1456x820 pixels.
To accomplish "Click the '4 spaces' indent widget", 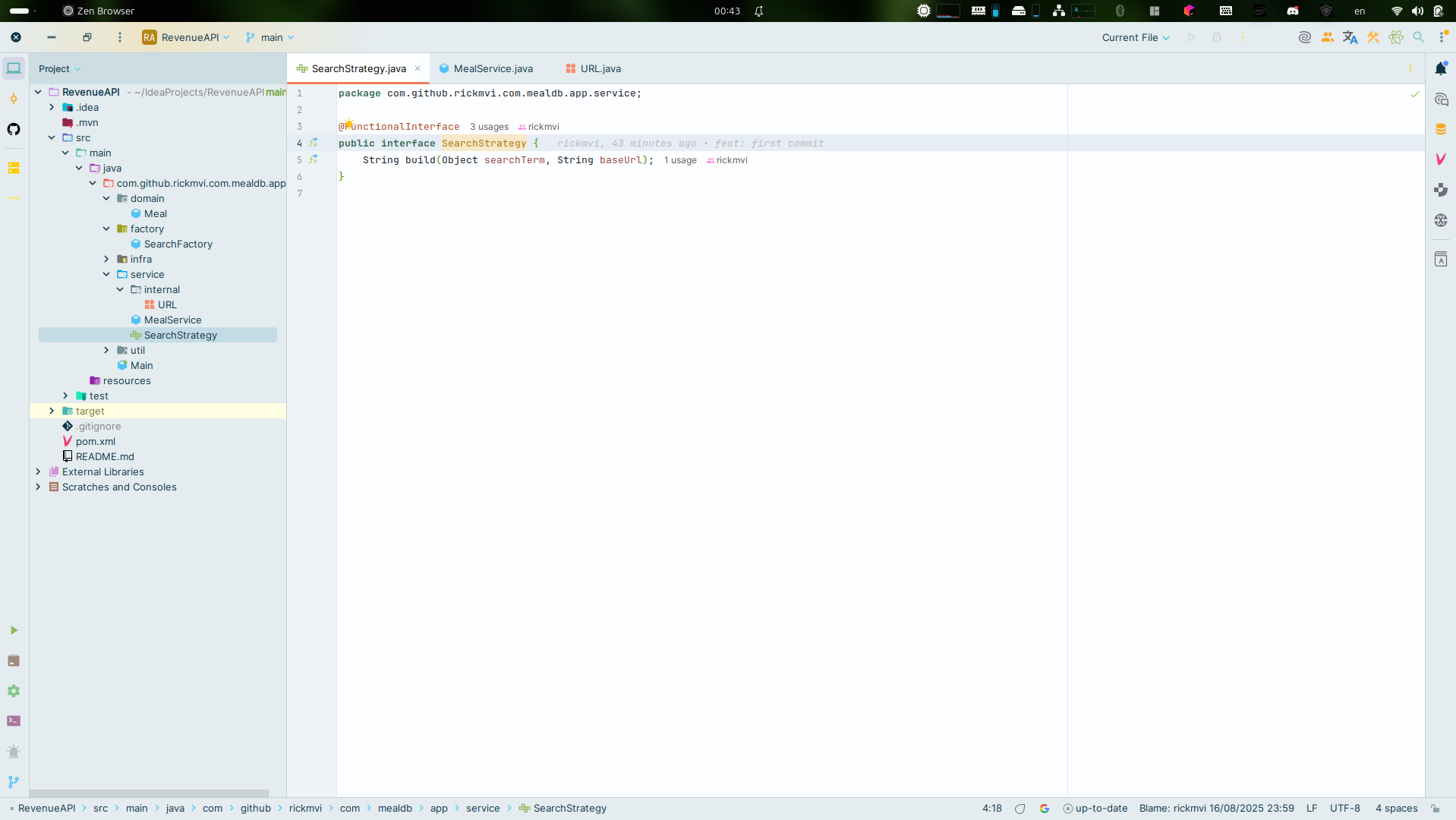I will (x=1396, y=809).
